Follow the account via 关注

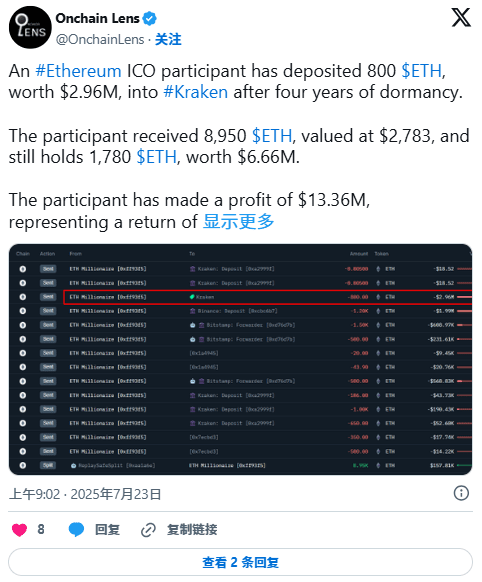[x=168, y=39]
